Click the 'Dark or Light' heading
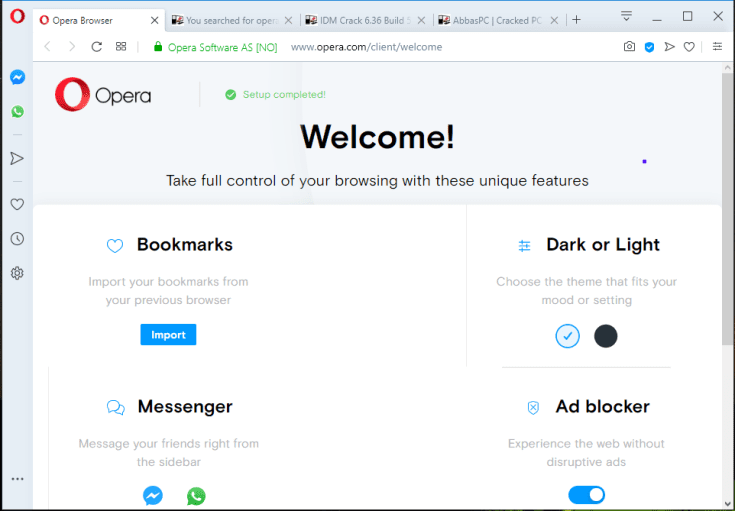 [x=603, y=245]
